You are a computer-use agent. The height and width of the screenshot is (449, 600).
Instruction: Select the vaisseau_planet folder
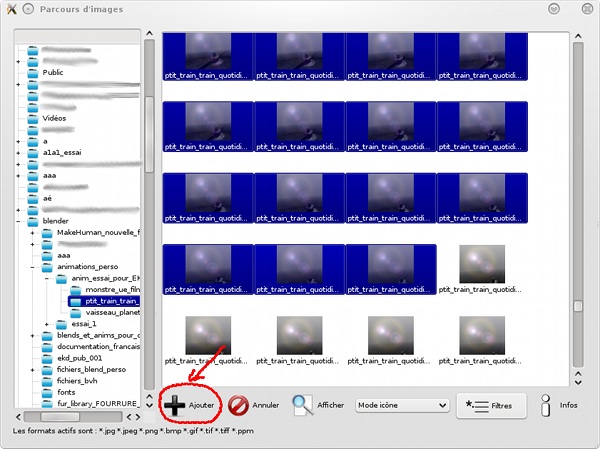(112, 312)
